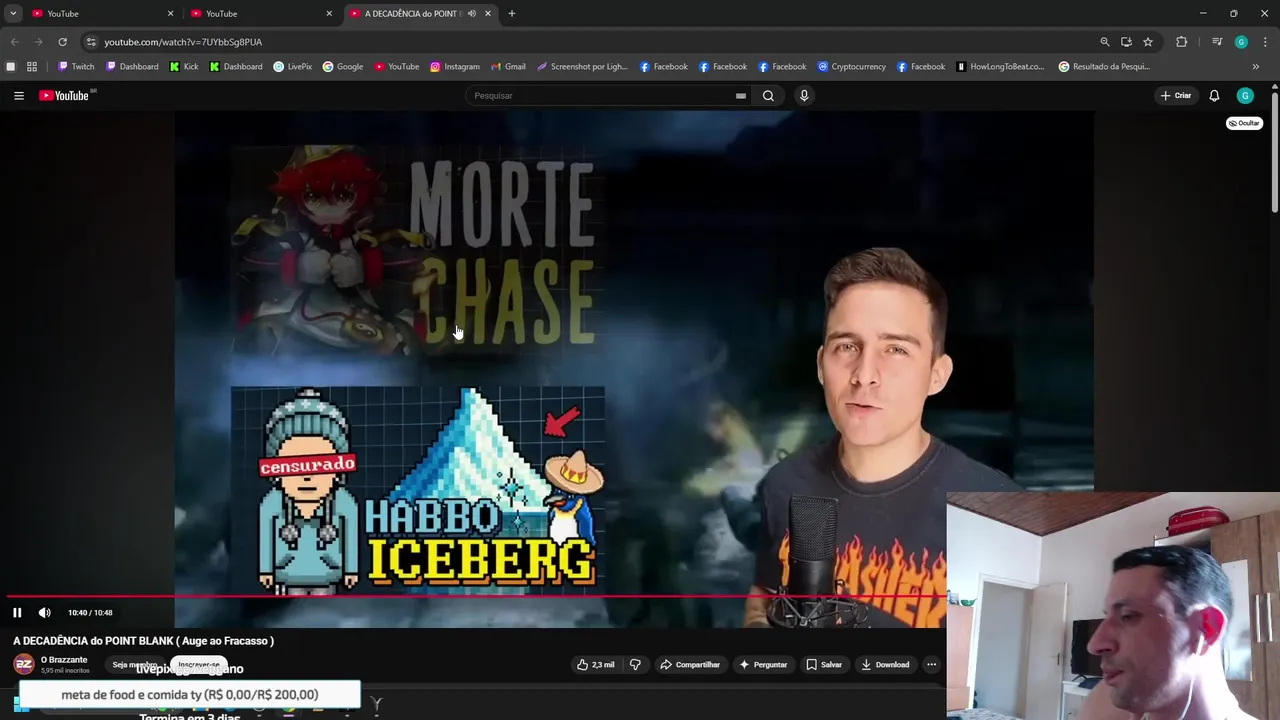Focus the Pesquisar search field
Screen dimensions: 1280x720
point(600,96)
